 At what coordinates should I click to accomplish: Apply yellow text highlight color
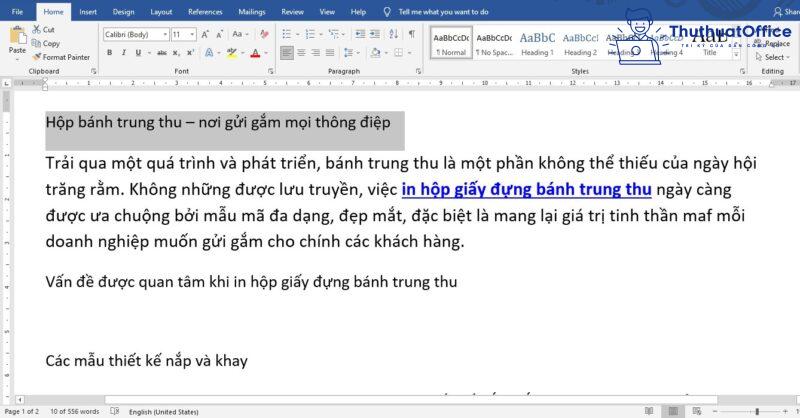[232, 53]
